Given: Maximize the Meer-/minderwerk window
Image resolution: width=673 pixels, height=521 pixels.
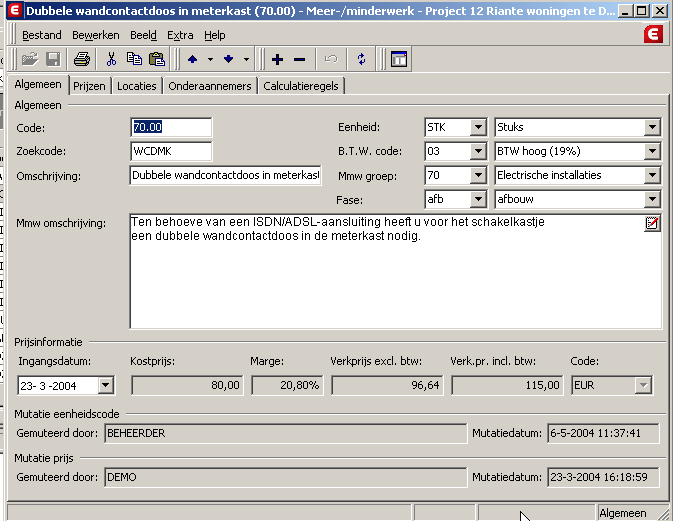Looking at the screenshot, I should tap(642, 11).
